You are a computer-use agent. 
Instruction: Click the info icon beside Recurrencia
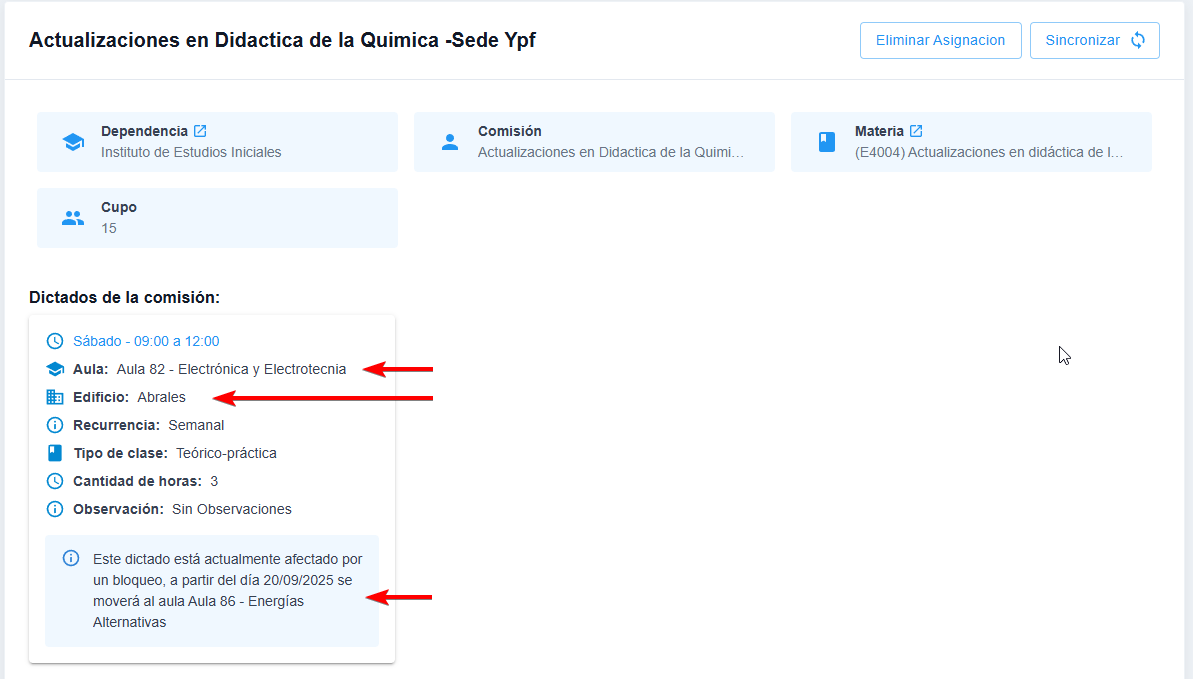tap(55, 425)
